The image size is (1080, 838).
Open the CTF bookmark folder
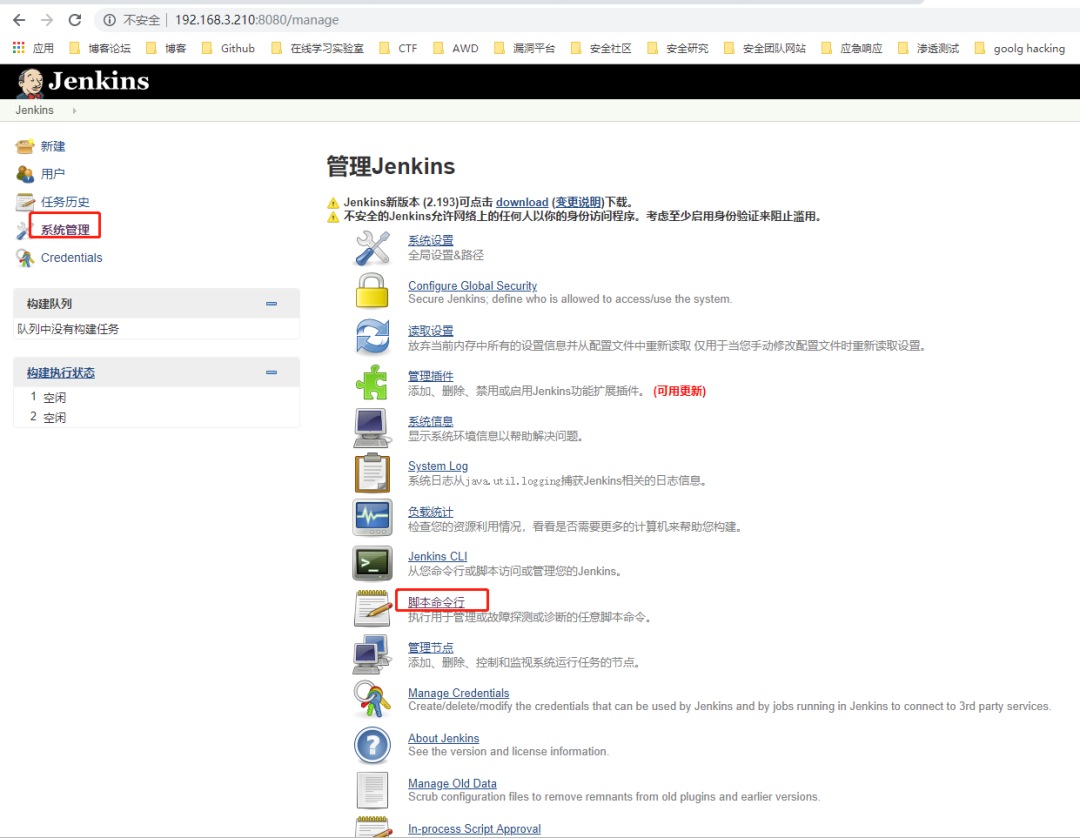398,48
